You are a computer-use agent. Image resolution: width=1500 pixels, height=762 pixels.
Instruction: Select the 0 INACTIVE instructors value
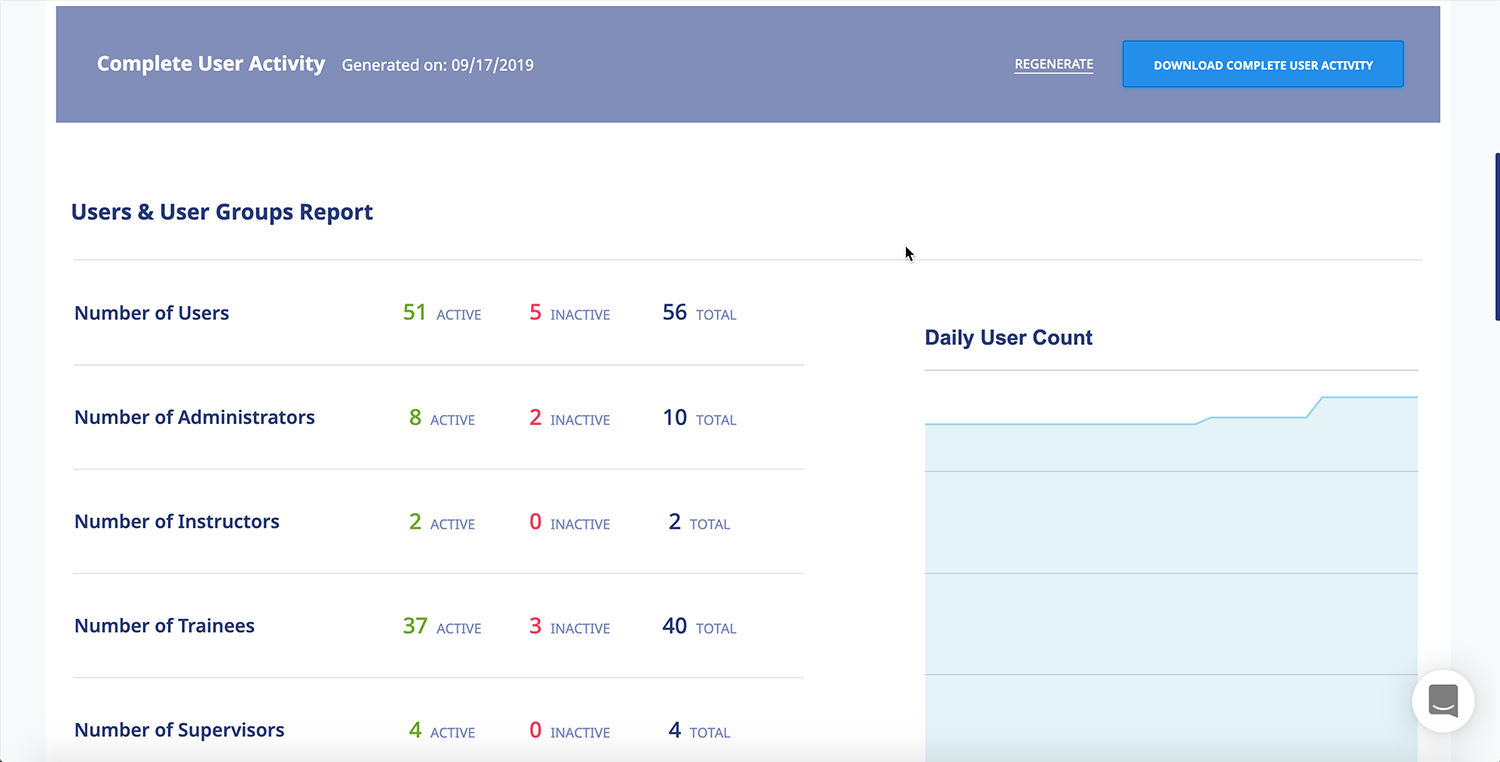(535, 521)
